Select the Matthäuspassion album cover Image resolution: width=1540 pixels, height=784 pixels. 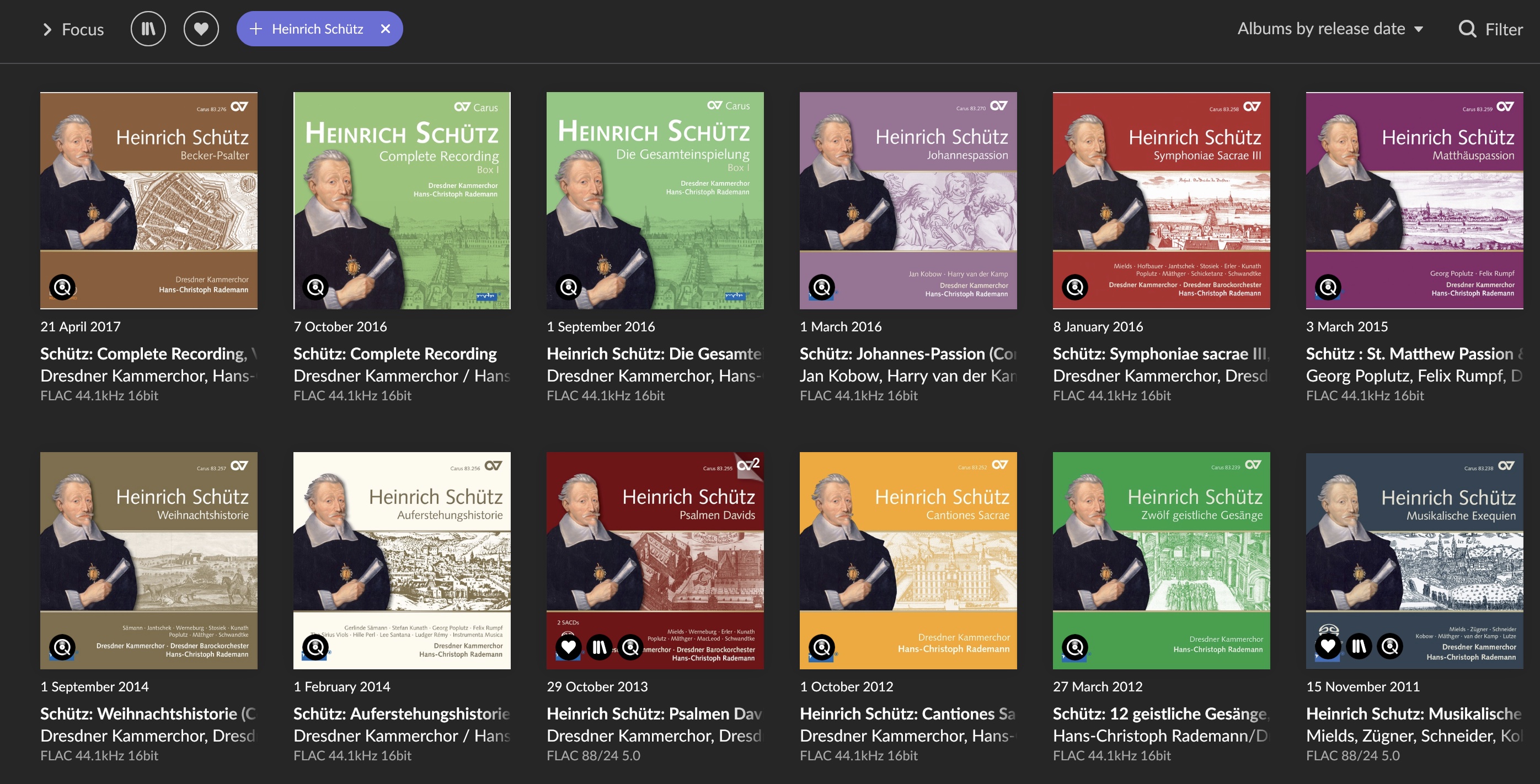[1414, 200]
